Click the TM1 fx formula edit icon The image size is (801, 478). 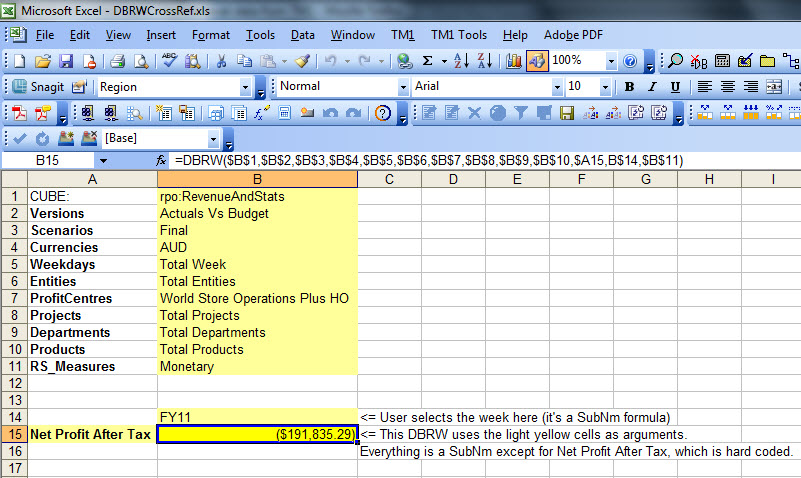click(262, 112)
